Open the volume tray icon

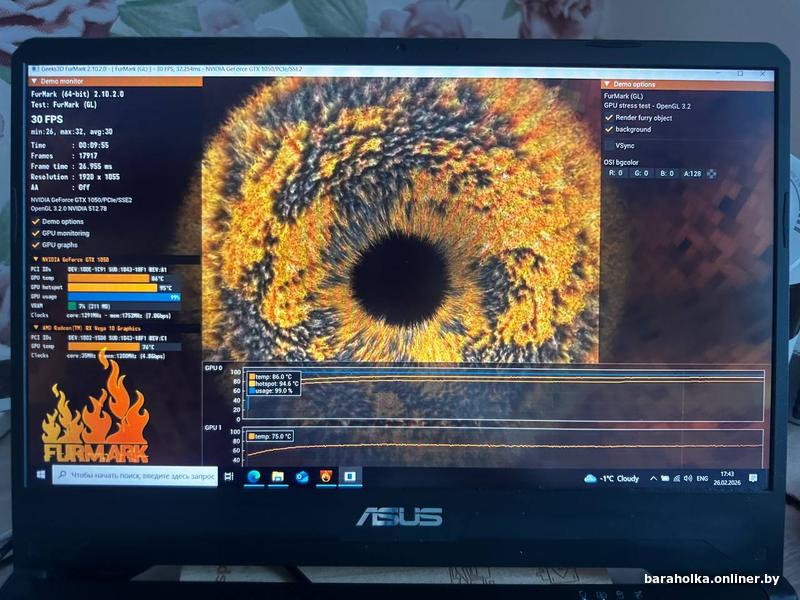[x=688, y=479]
